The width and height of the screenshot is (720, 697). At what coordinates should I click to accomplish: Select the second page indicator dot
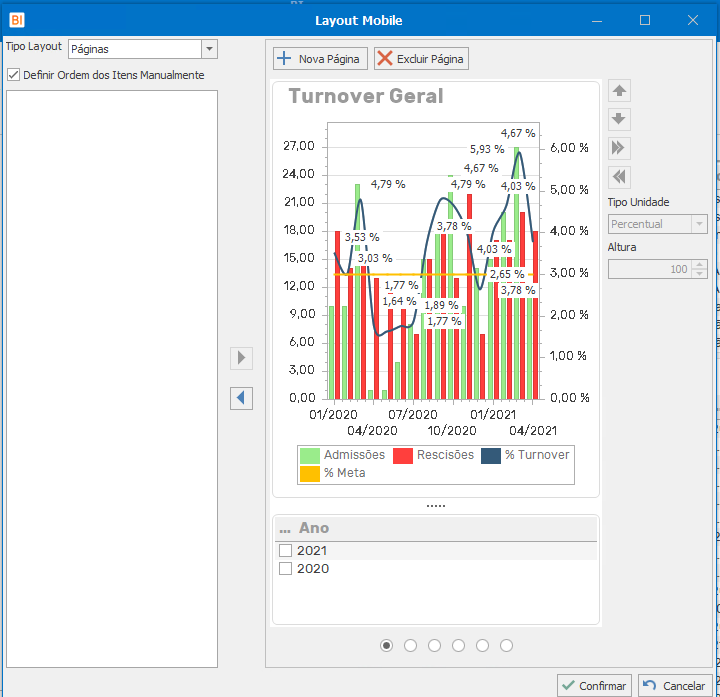point(410,646)
